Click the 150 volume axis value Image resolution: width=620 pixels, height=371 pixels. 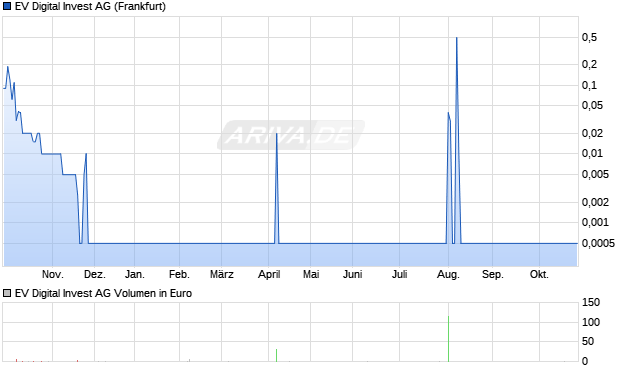click(591, 303)
